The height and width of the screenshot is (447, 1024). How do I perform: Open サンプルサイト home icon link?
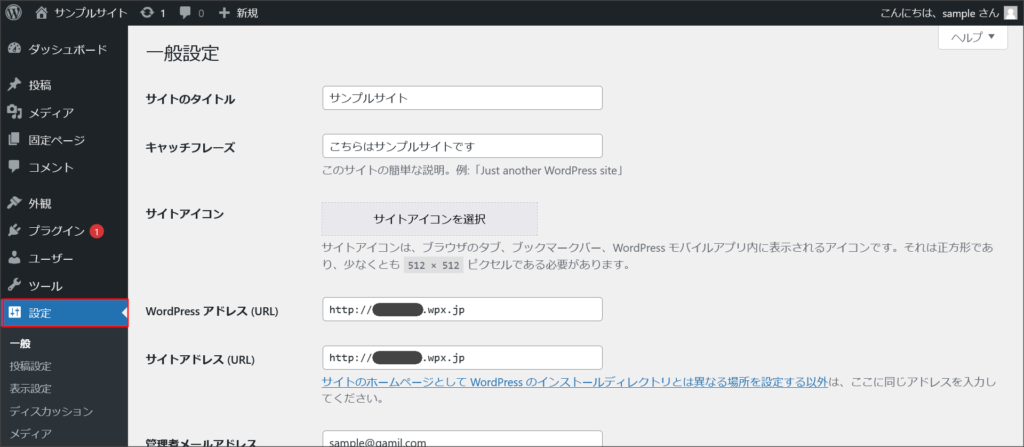[42, 12]
